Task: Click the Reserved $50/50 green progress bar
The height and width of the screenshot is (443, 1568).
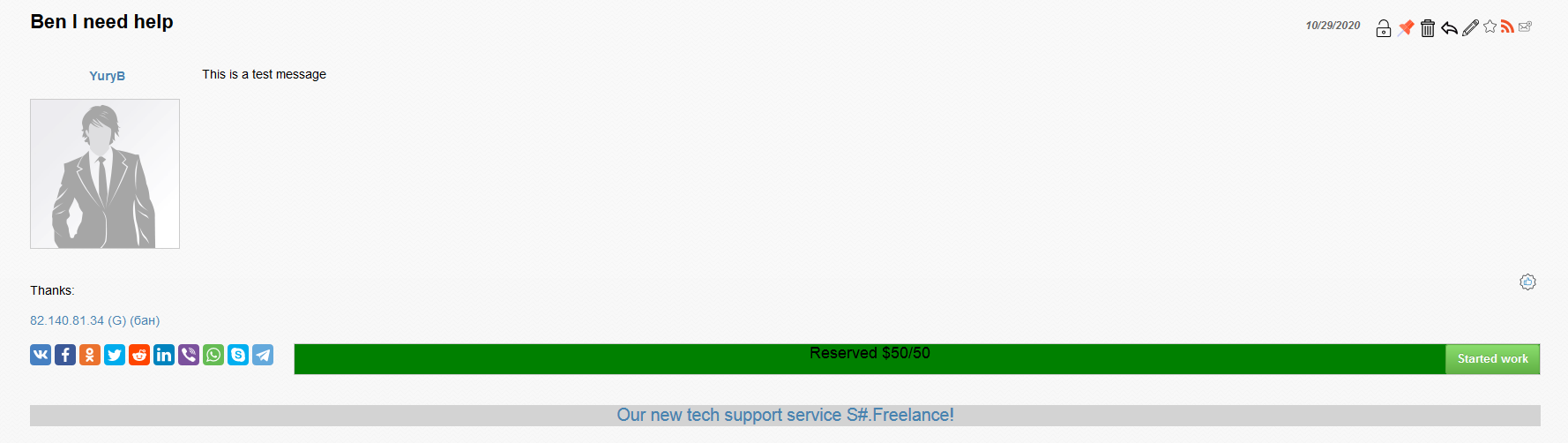Action: 870,359
